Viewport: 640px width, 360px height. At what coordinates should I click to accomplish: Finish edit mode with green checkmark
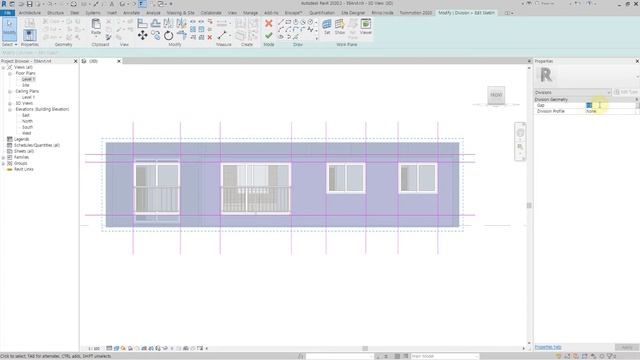coord(269,36)
